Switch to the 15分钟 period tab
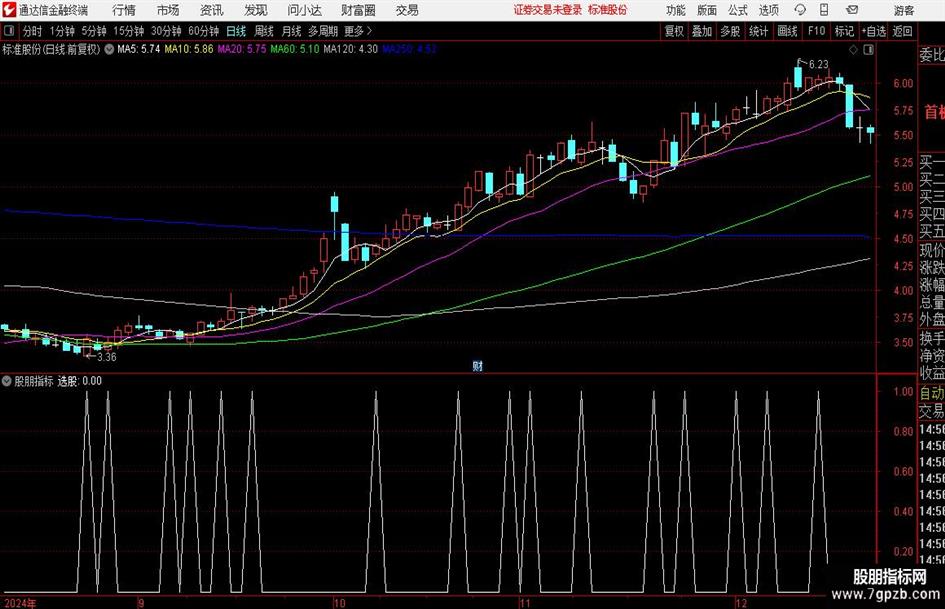Image resolution: width=945 pixels, height=609 pixels. click(129, 31)
